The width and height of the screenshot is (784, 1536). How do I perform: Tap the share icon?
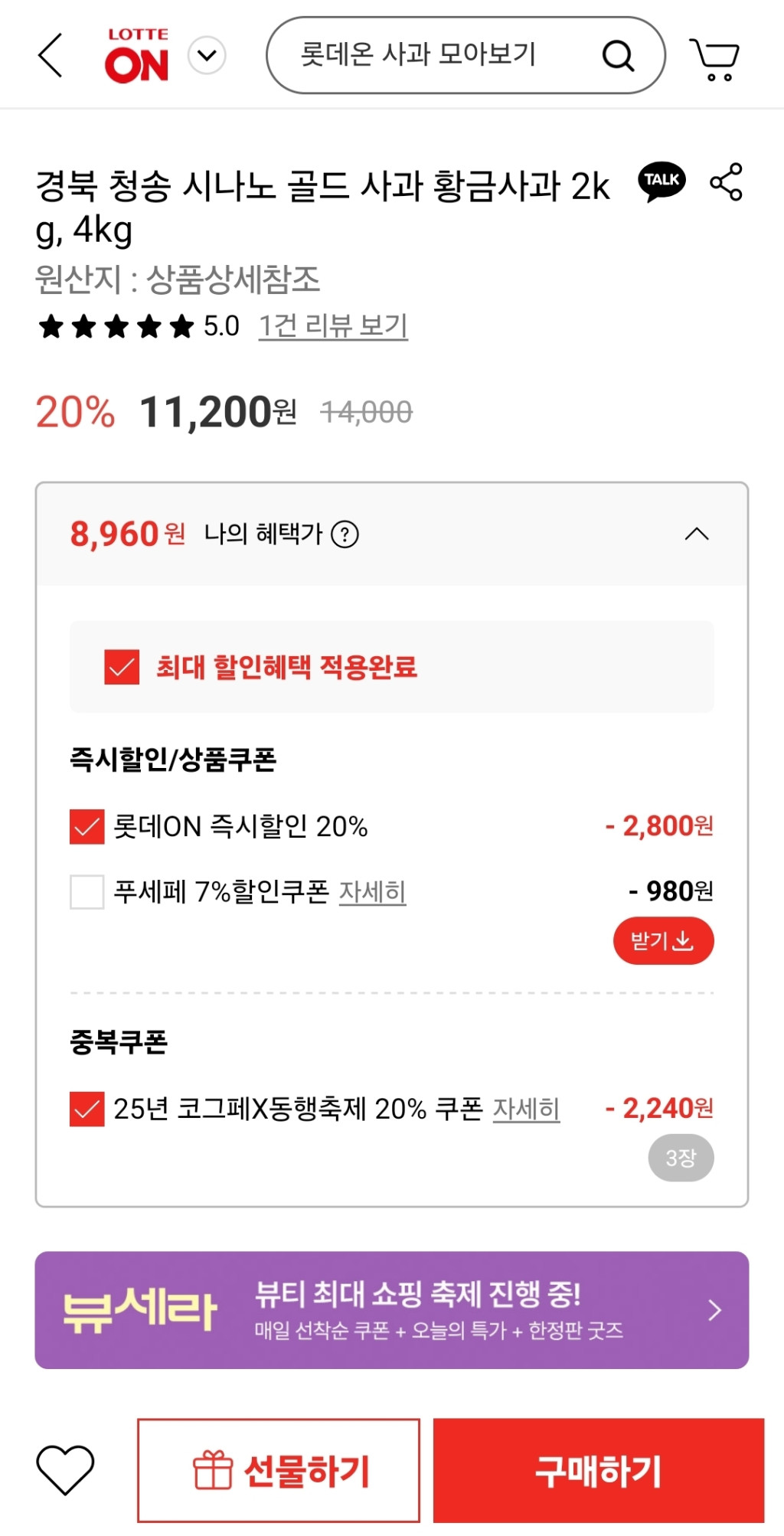(x=726, y=182)
